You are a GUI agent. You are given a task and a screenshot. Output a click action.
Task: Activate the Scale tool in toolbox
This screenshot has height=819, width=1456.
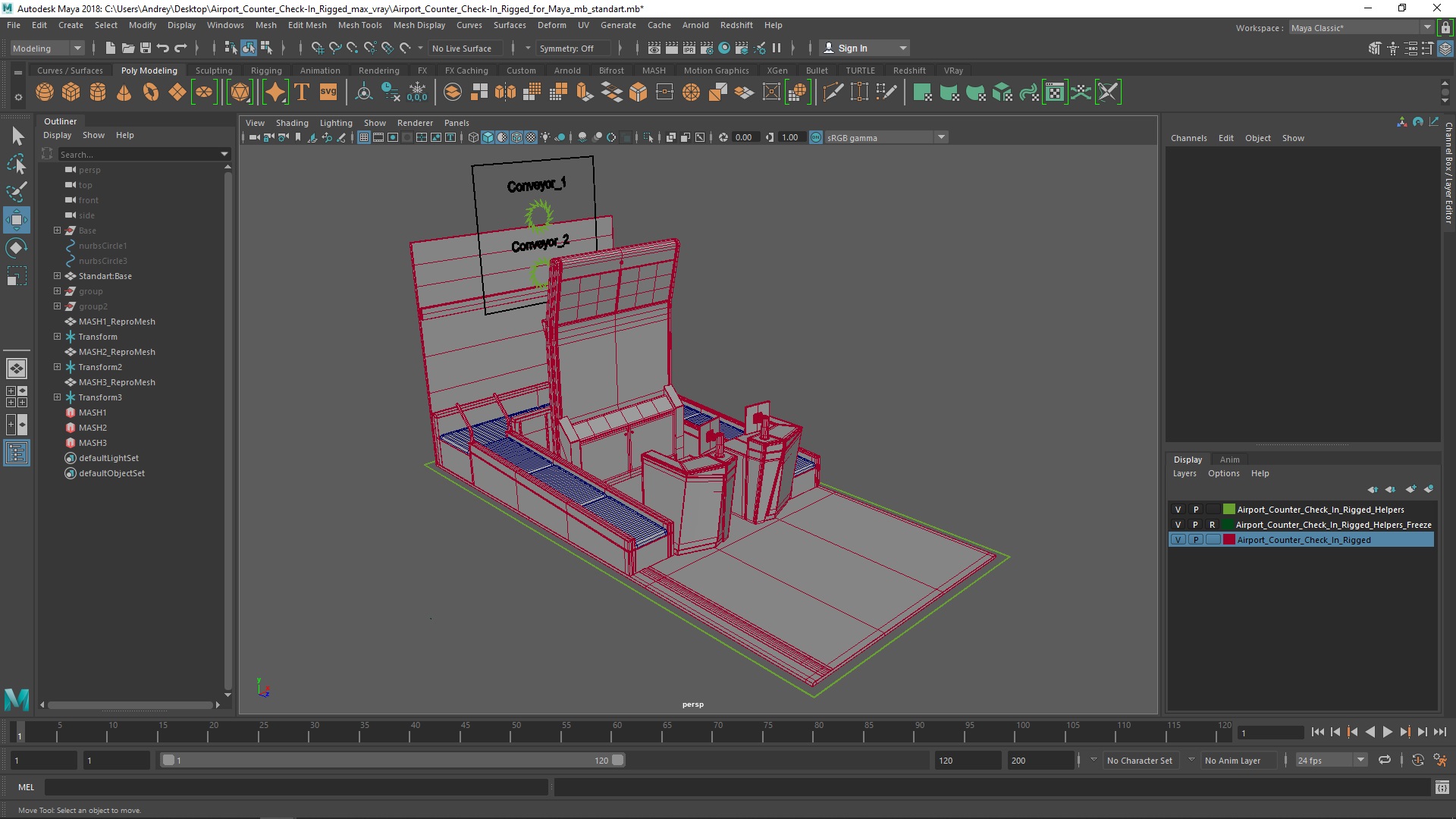click(17, 276)
